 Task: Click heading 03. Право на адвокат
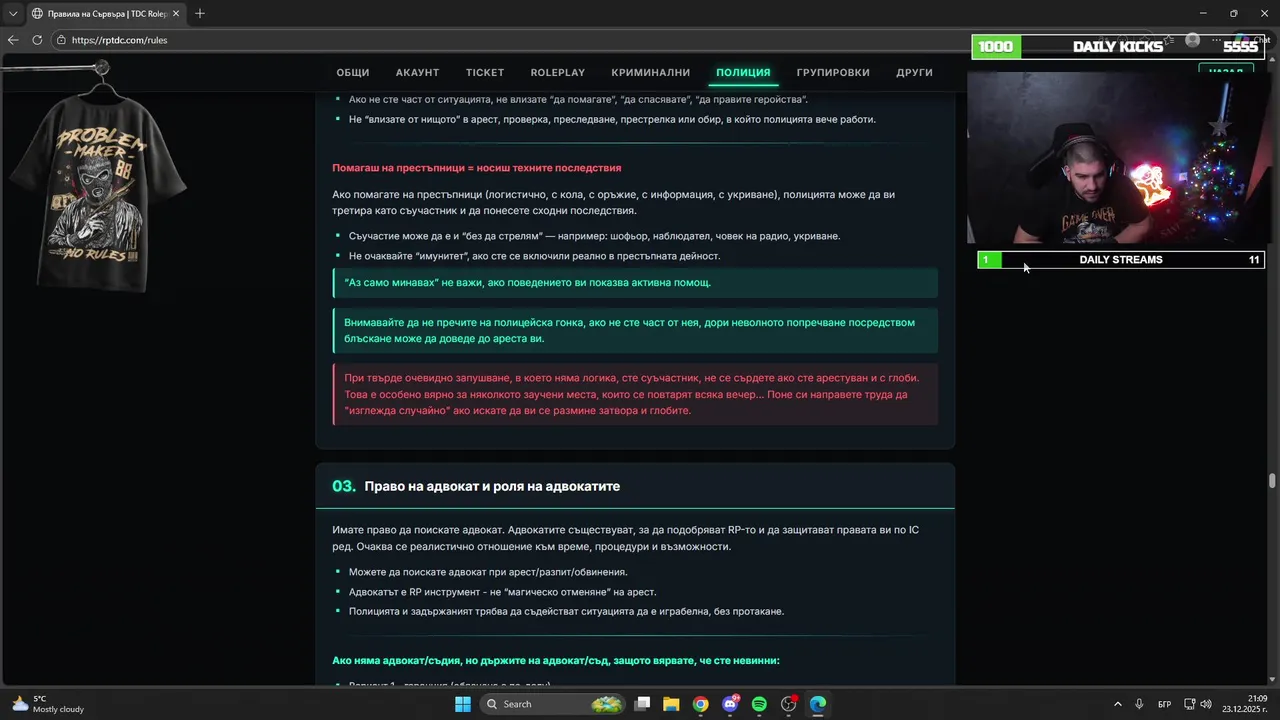click(476, 486)
